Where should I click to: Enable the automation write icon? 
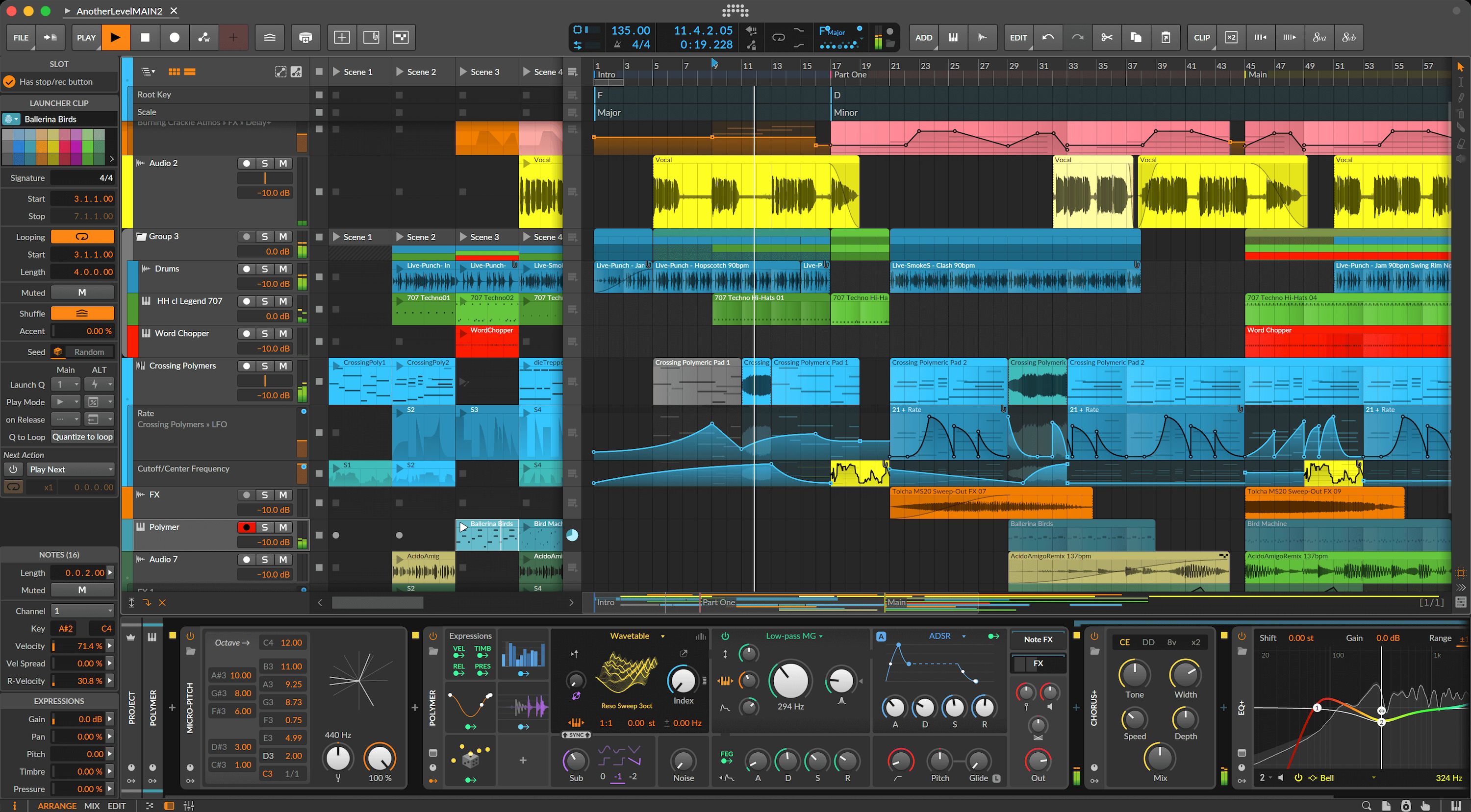[x=204, y=37]
